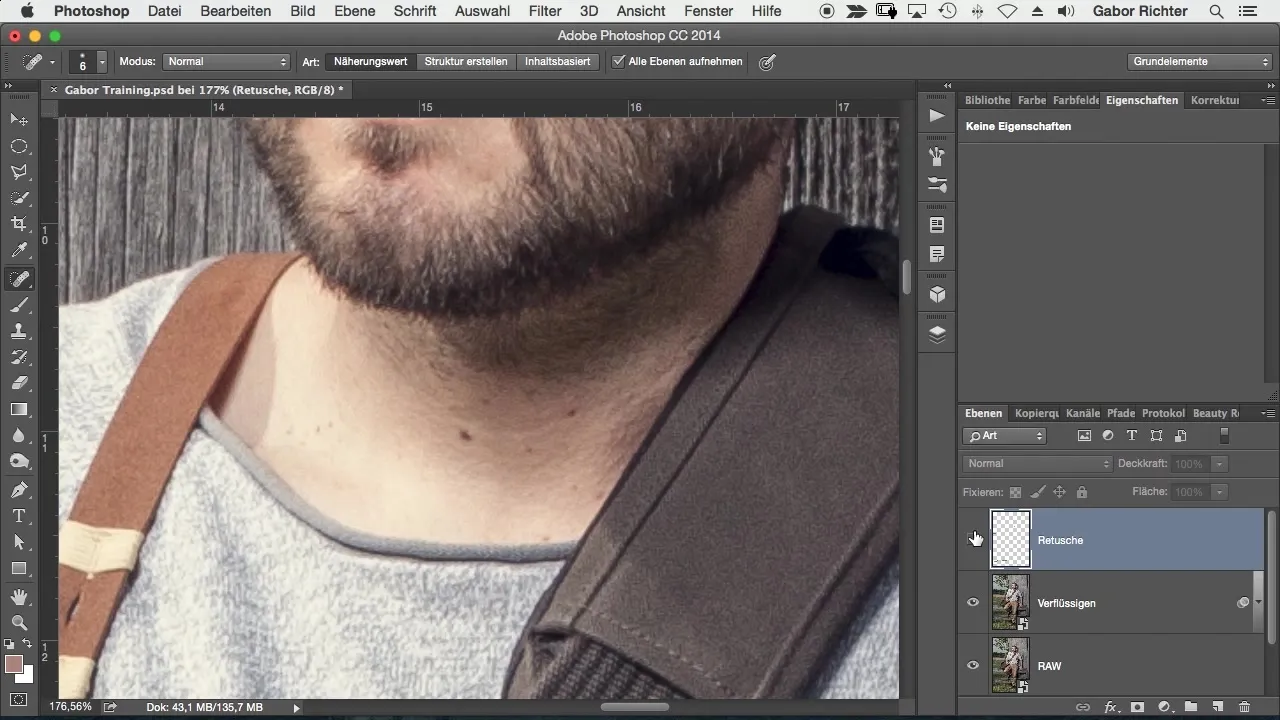Image resolution: width=1280 pixels, height=720 pixels.
Task: Select the Gradient tool
Action: [x=19, y=409]
